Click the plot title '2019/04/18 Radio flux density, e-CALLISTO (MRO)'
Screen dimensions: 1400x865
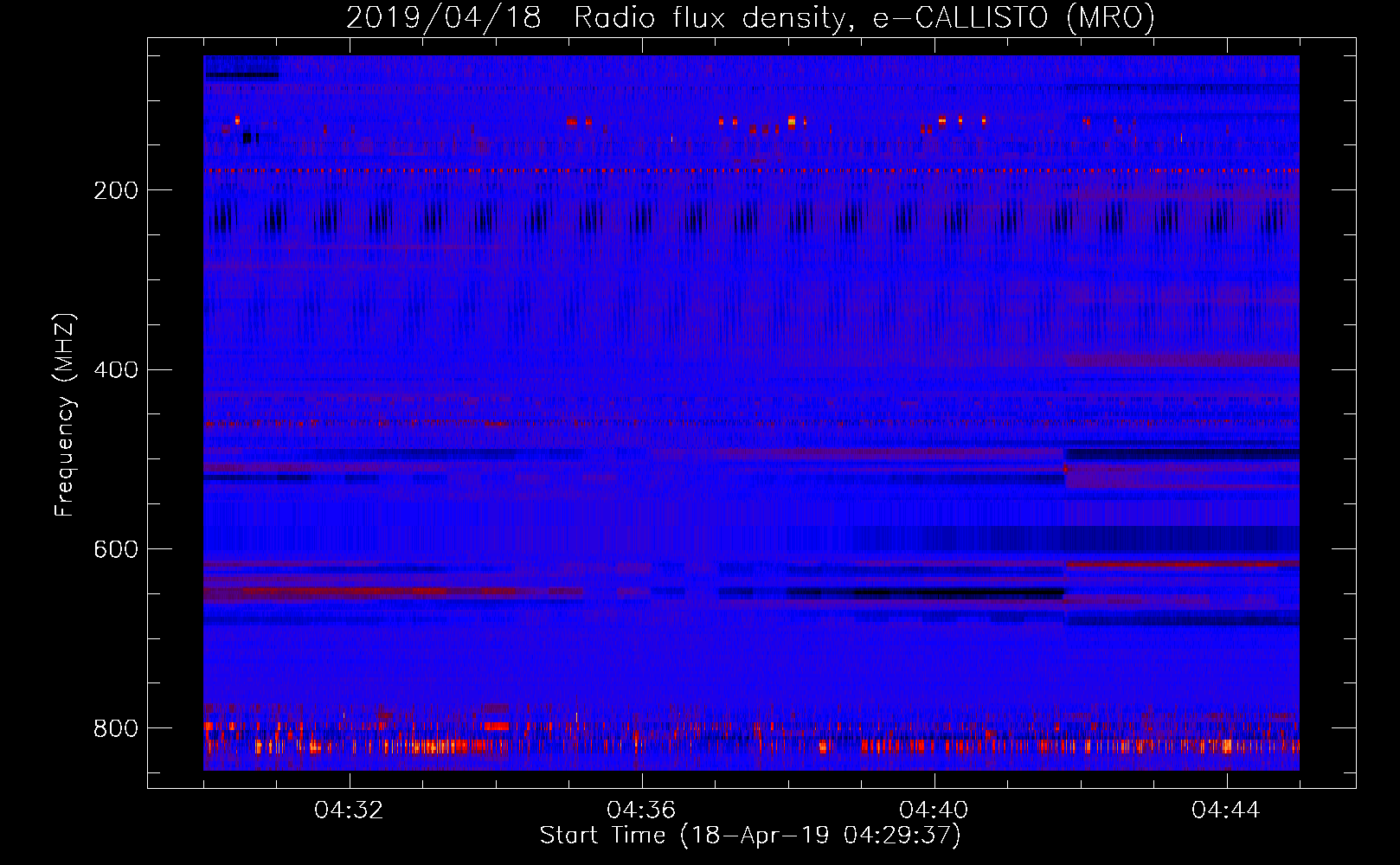pyautogui.click(x=750, y=17)
